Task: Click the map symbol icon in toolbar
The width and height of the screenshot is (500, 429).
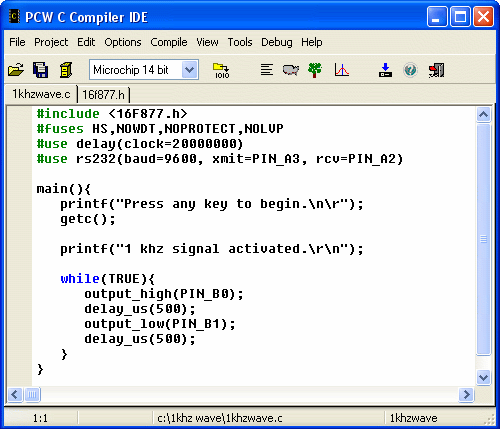Action: pos(291,70)
